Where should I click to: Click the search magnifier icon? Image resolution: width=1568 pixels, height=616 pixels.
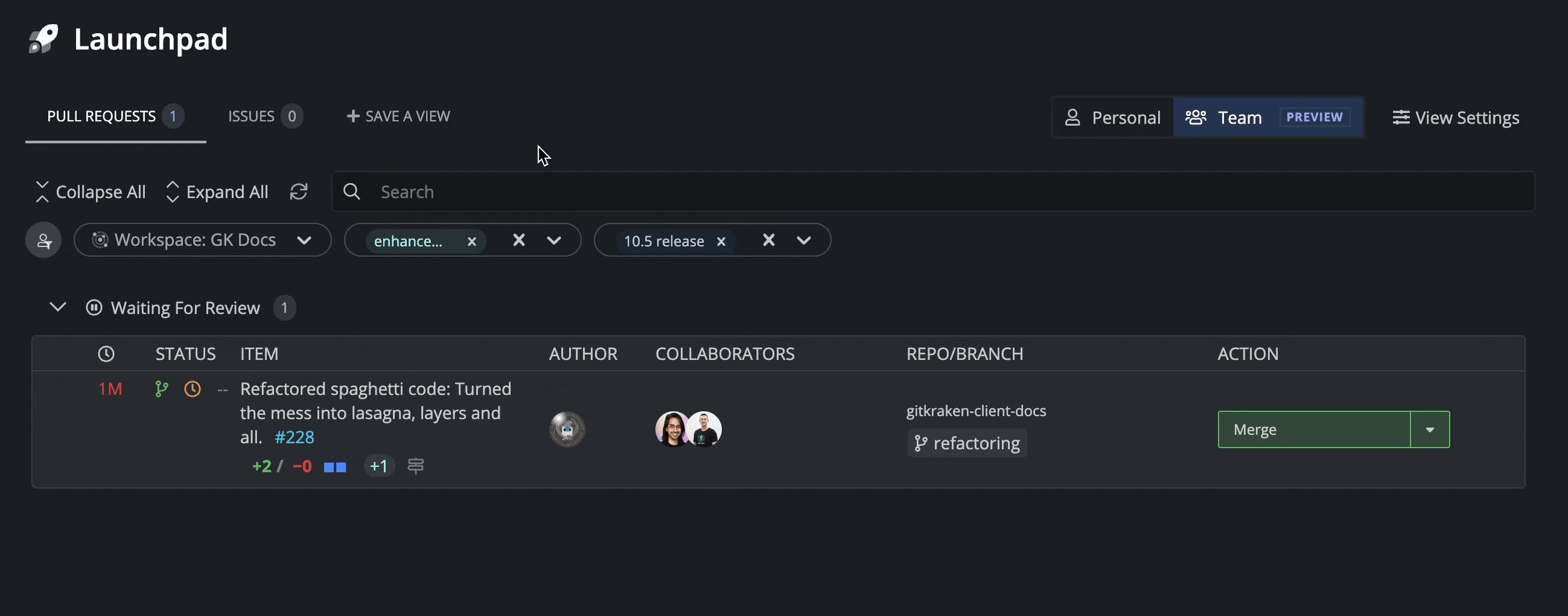pyautogui.click(x=351, y=192)
